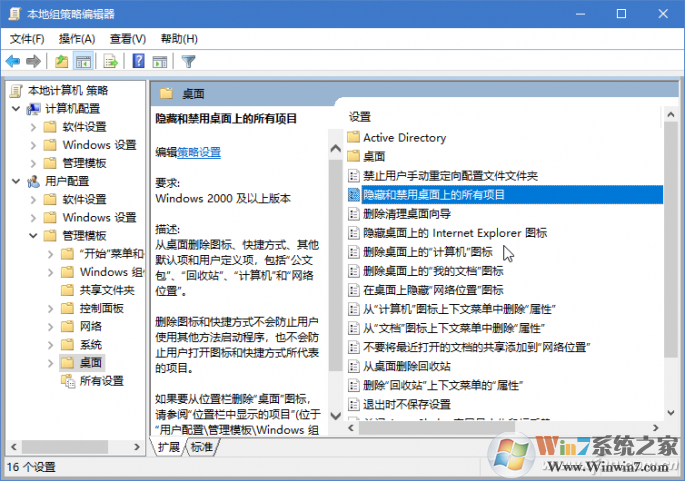
Task: Click the Back arrow toolbar icon
Action: (13, 62)
